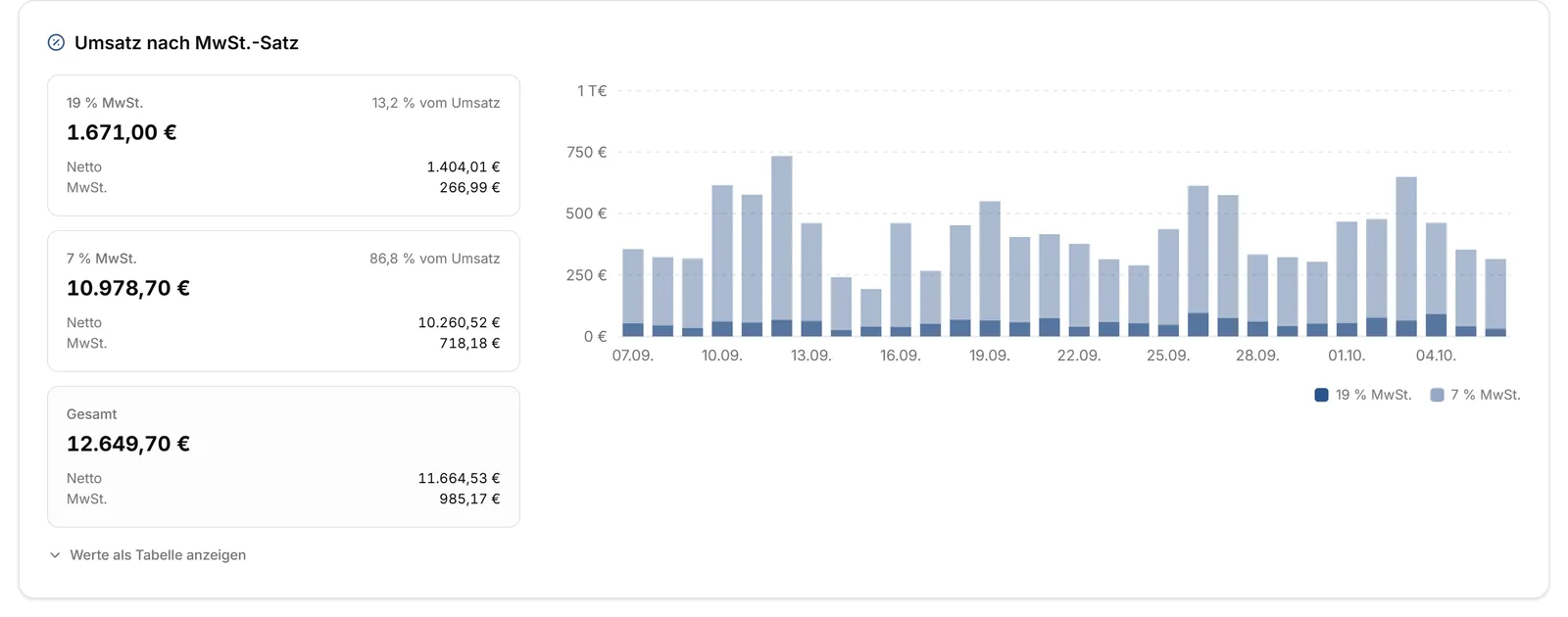Image resolution: width=1568 pixels, height=617 pixels.
Task: Select the 1.671,00 € amount
Action: click(x=122, y=132)
